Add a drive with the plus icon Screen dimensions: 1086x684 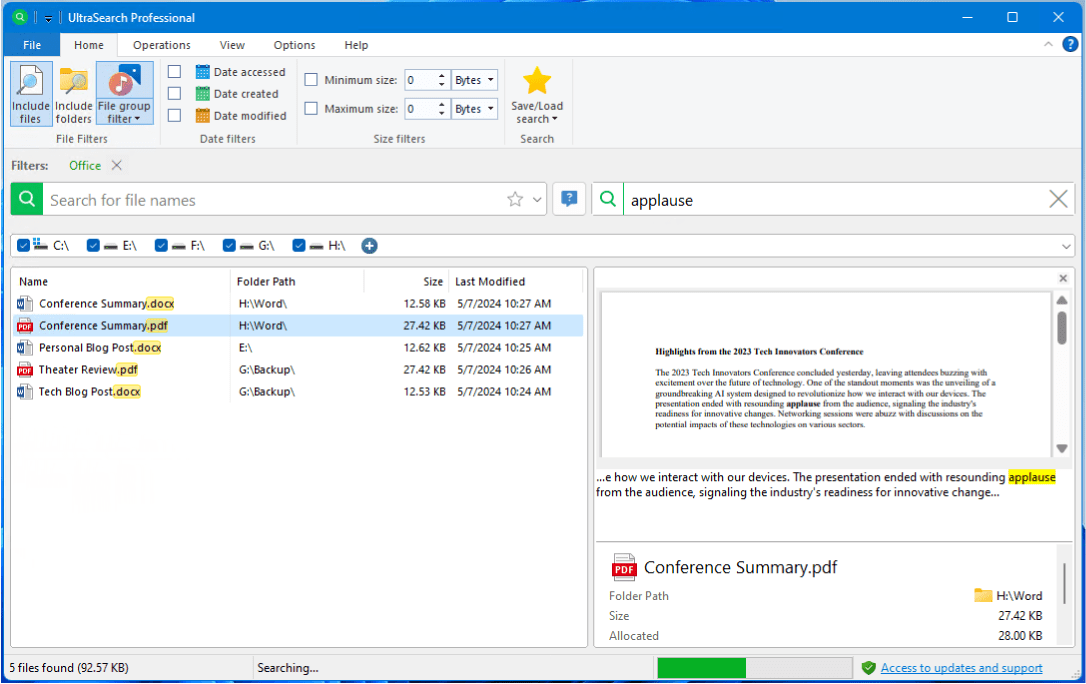point(369,245)
